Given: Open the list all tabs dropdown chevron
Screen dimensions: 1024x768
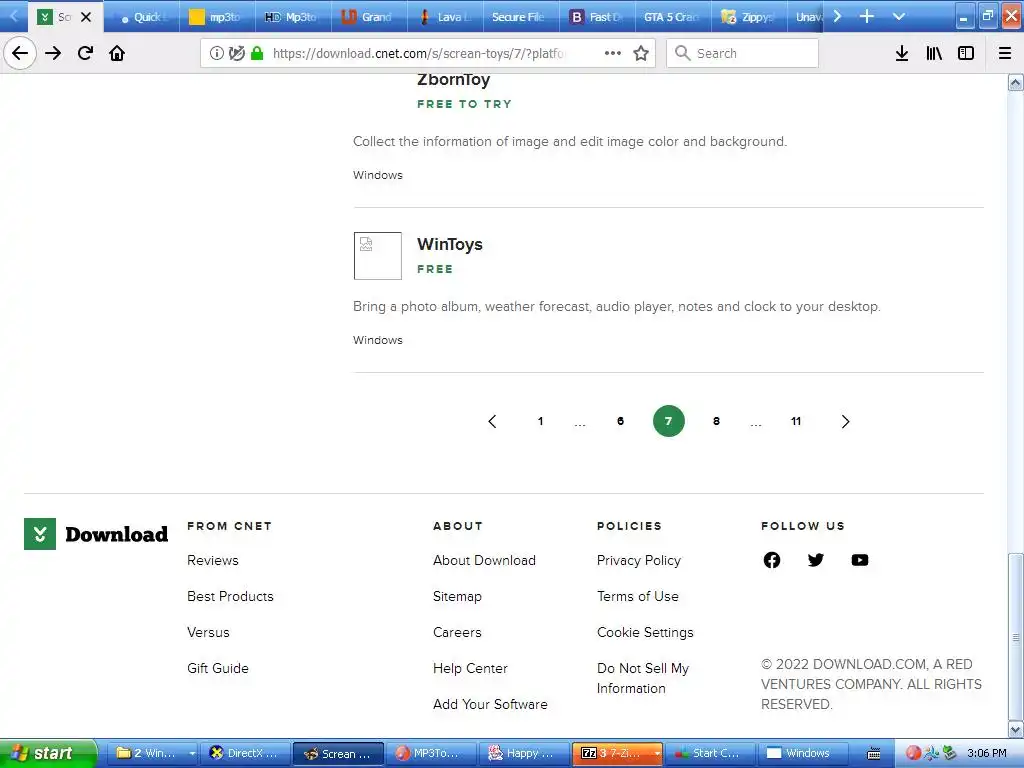Looking at the screenshot, I should (899, 16).
